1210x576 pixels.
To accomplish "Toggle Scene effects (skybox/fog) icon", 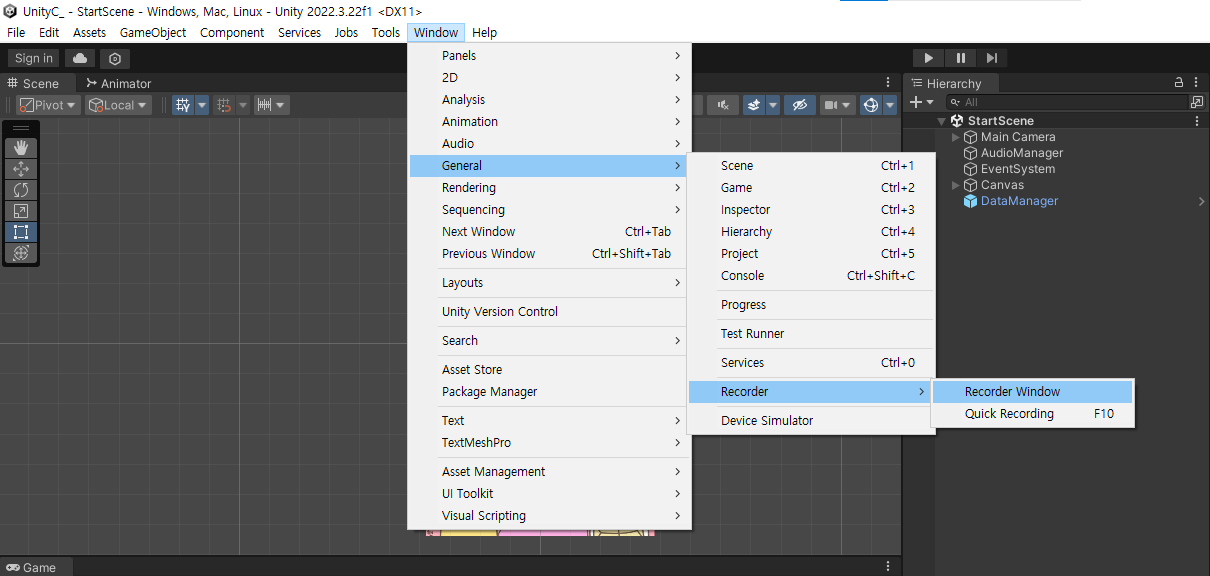I will [x=755, y=105].
